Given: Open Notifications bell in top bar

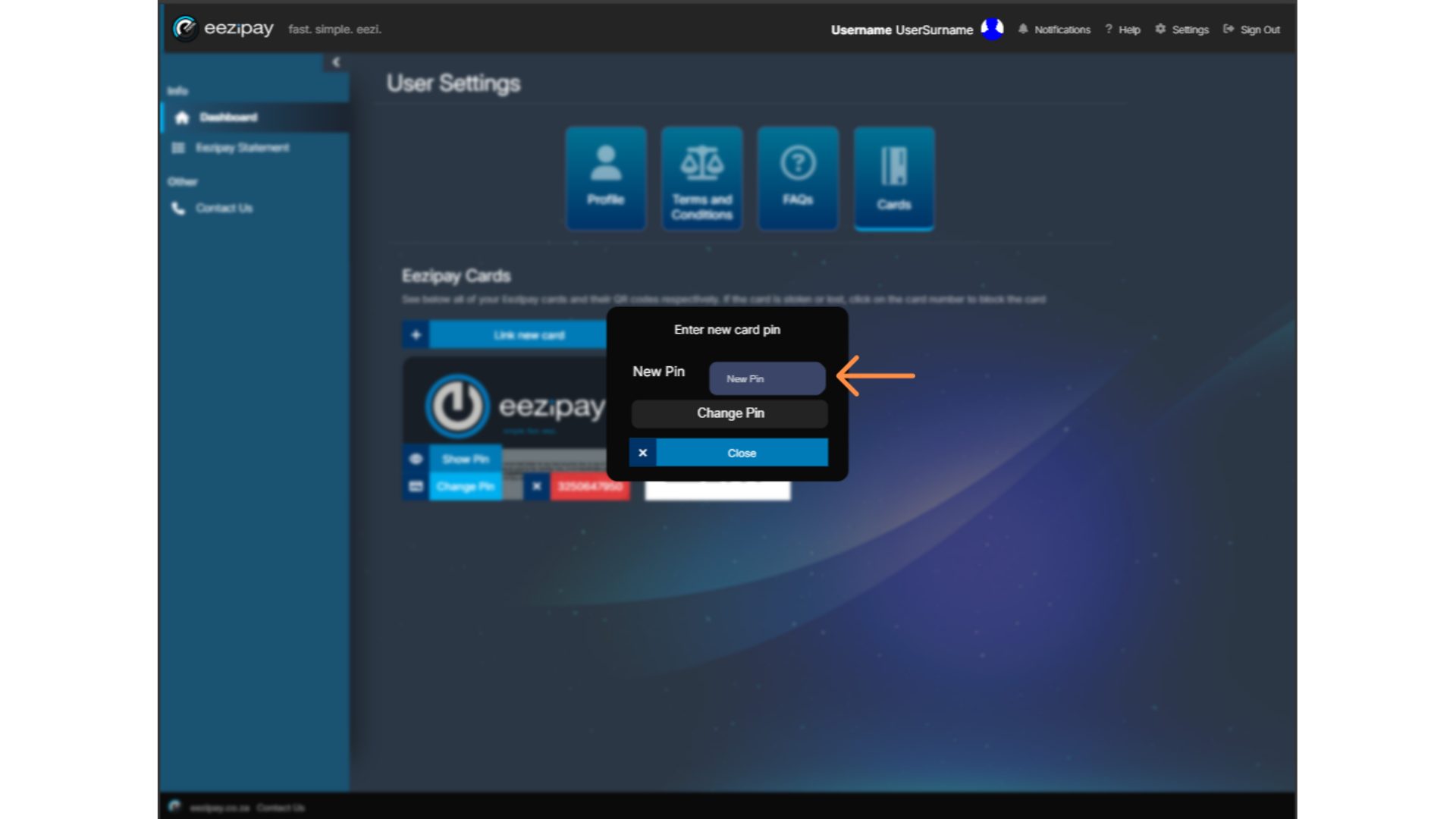Looking at the screenshot, I should (1054, 30).
